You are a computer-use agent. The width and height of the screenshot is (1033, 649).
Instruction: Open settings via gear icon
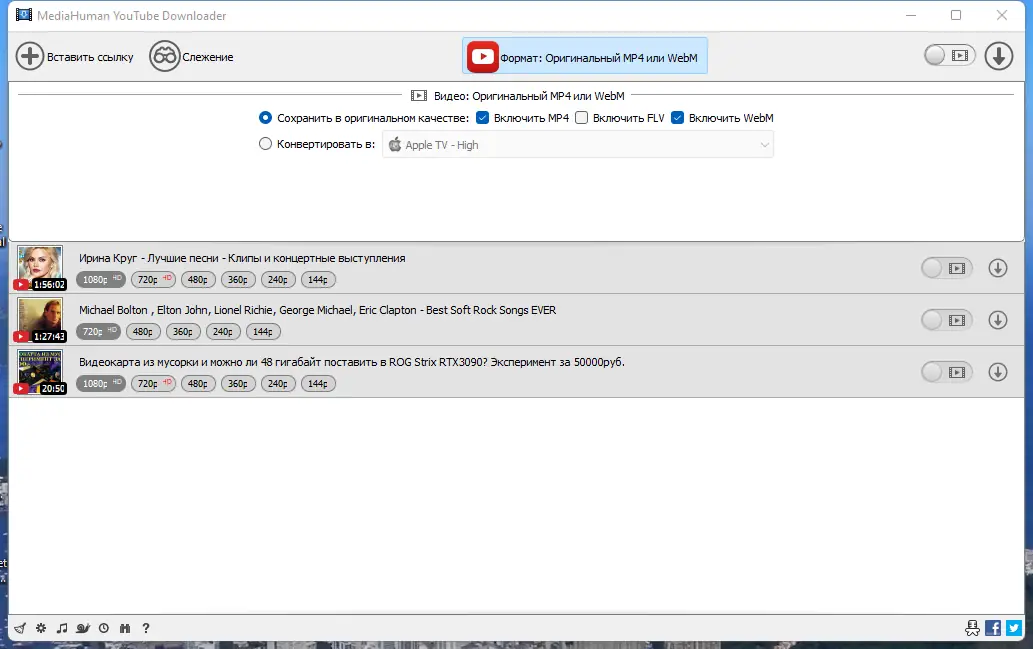click(41, 628)
